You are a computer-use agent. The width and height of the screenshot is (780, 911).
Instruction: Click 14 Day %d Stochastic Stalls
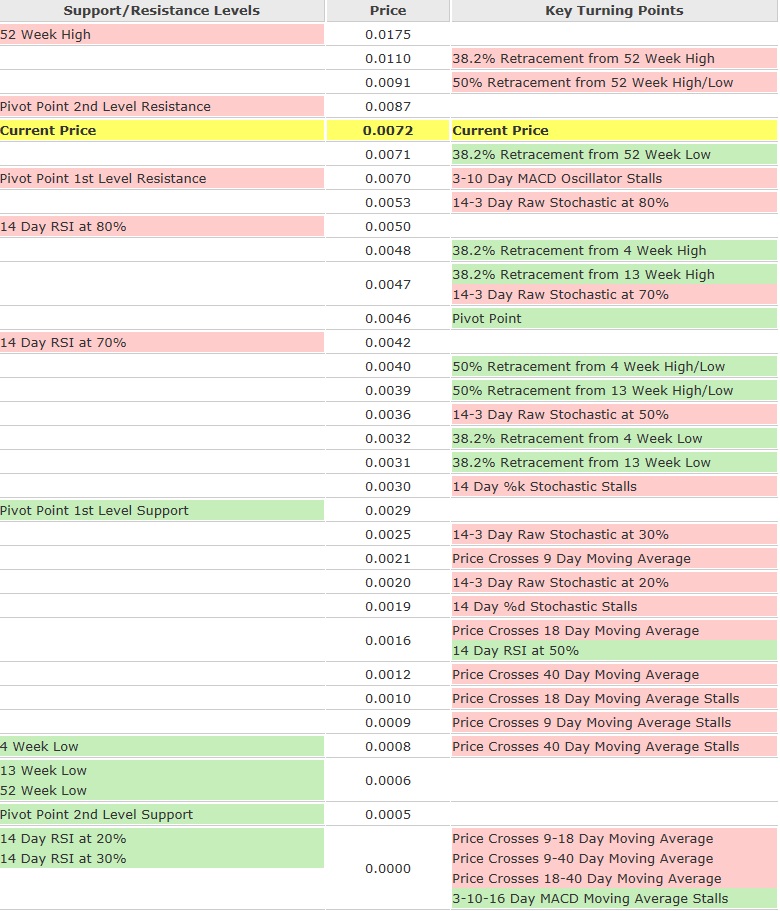point(614,607)
